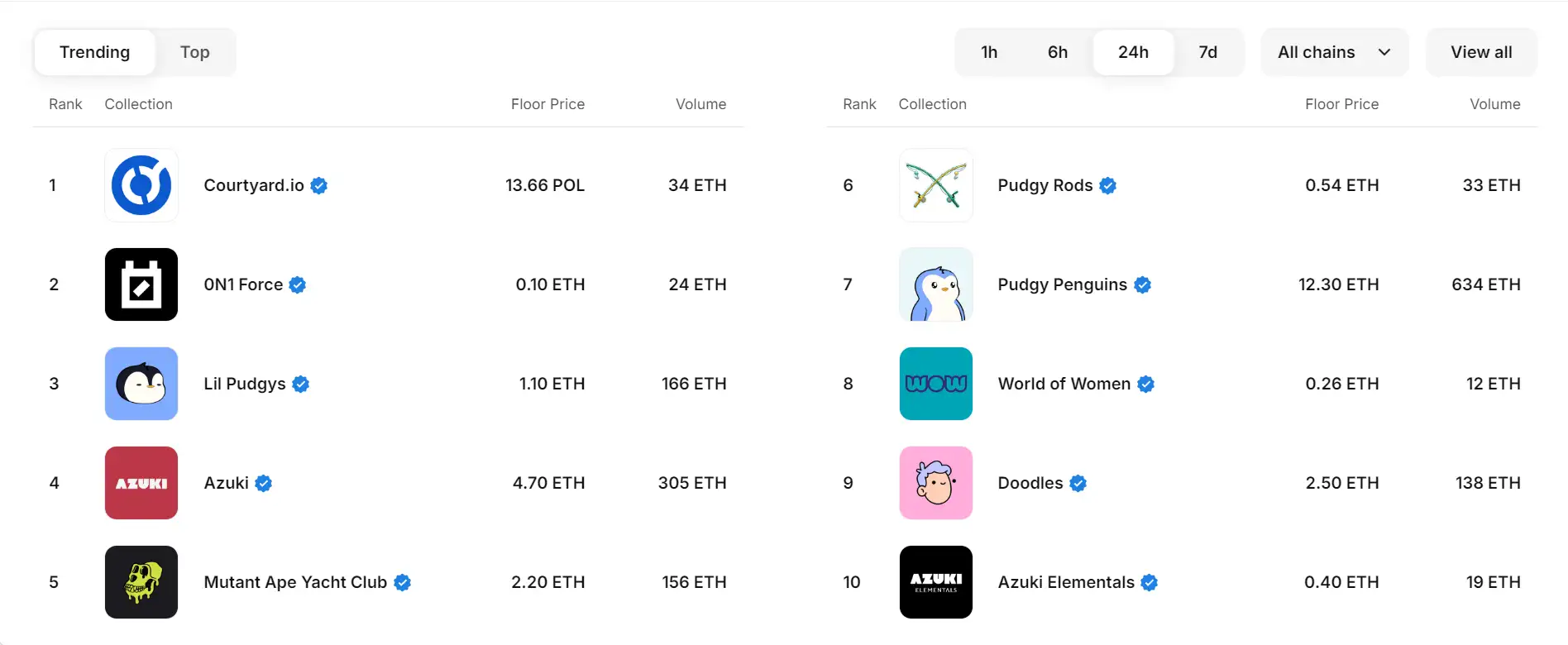This screenshot has width=1568, height=645.
Task: Select the pink Doodles avatar
Action: point(935,483)
